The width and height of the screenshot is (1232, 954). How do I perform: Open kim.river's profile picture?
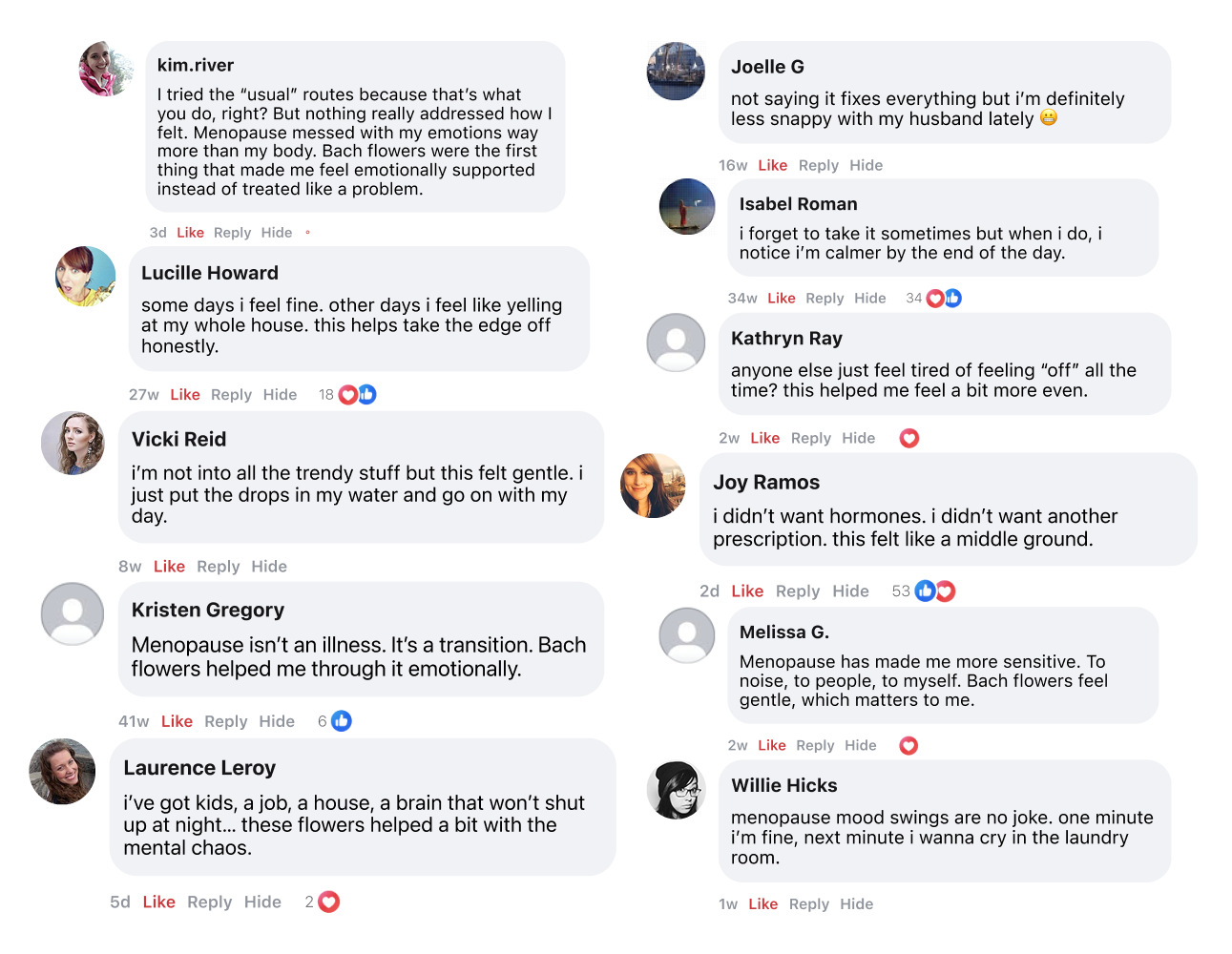106,70
